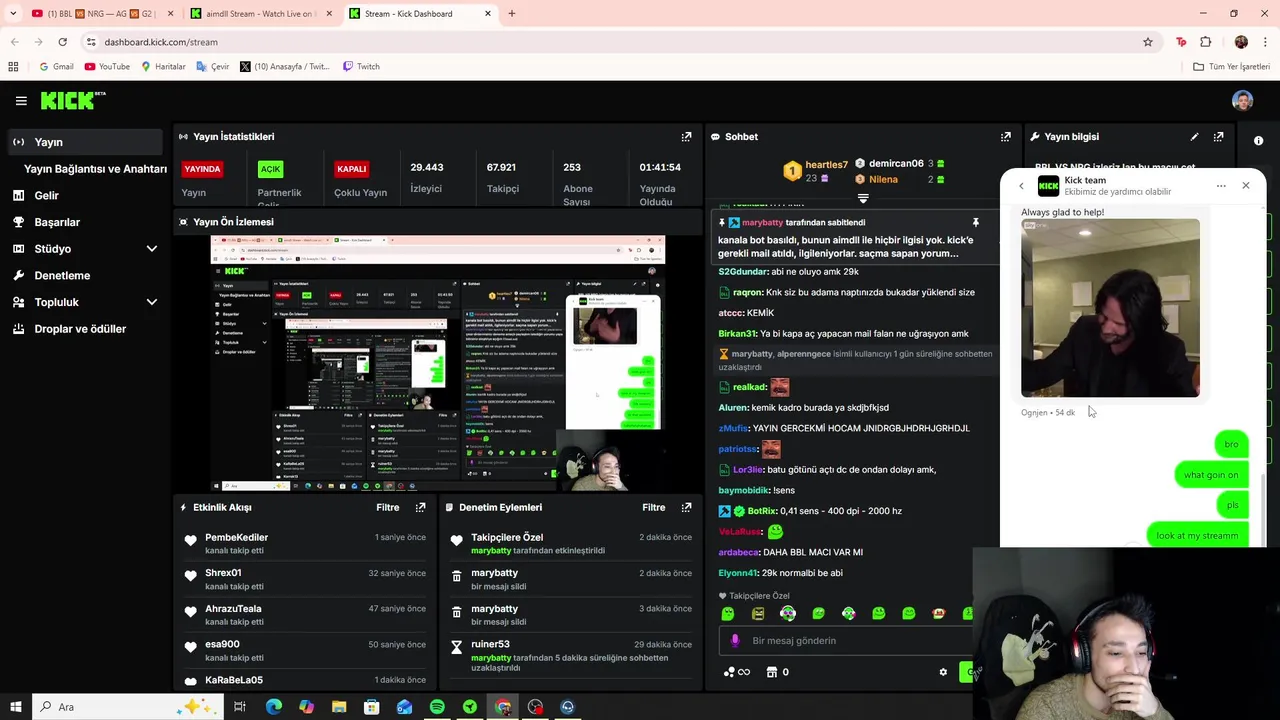Click the Windows Start button

pyautogui.click(x=14, y=707)
